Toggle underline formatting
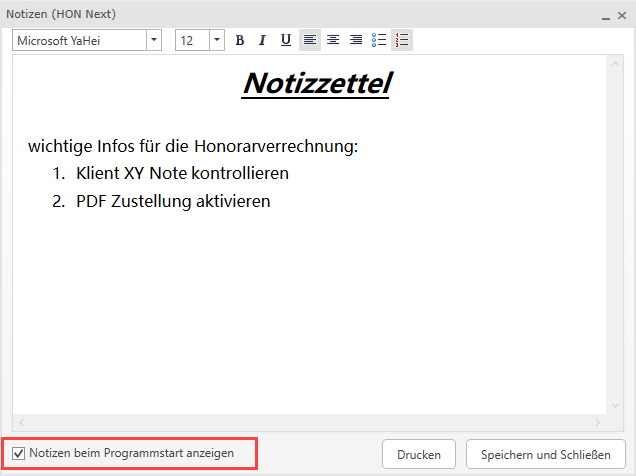 286,40
